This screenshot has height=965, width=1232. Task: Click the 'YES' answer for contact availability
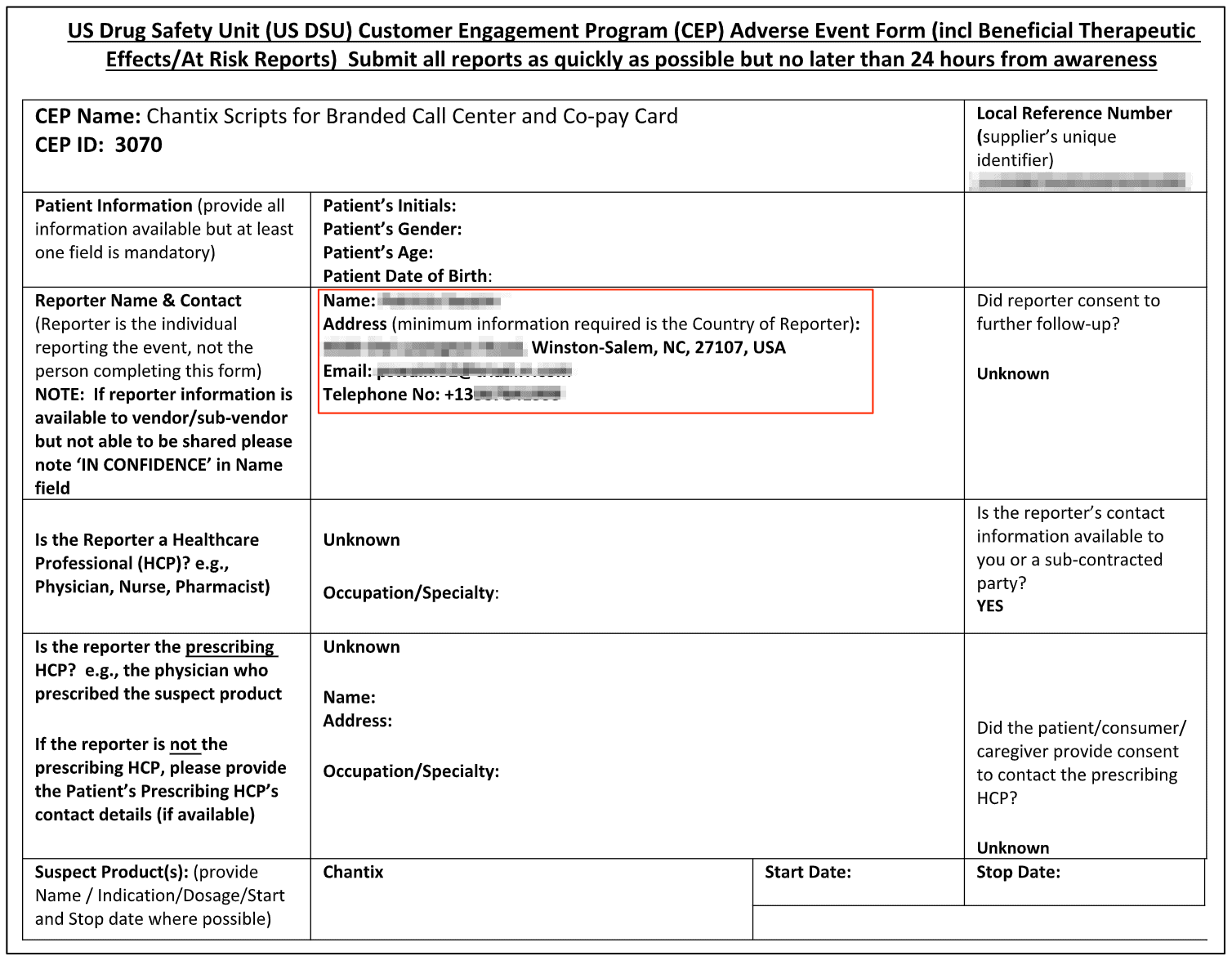point(990,605)
